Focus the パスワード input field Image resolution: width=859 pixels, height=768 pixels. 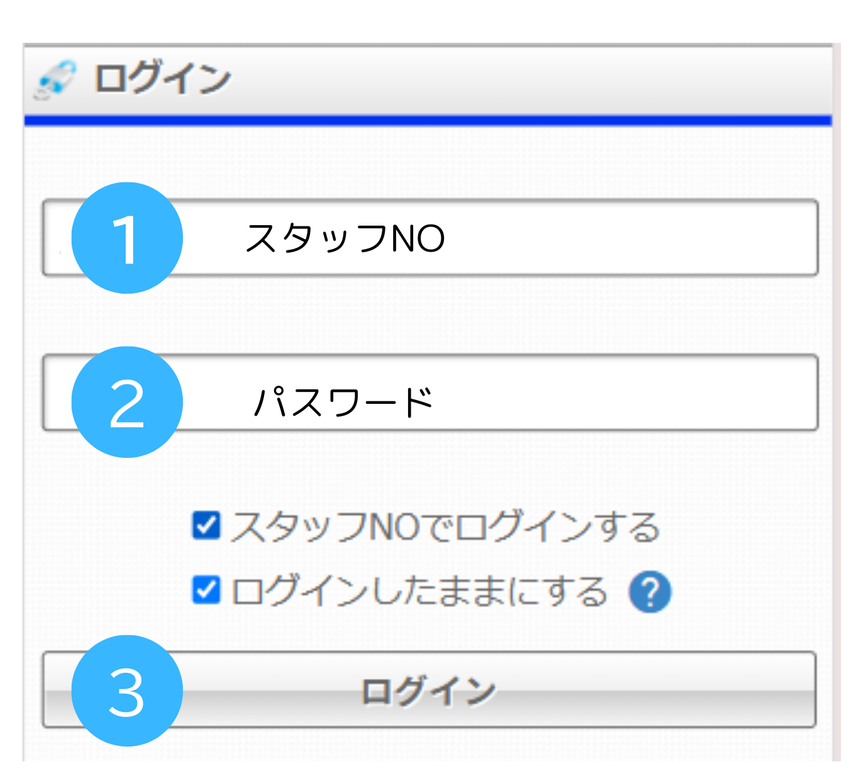click(x=430, y=392)
